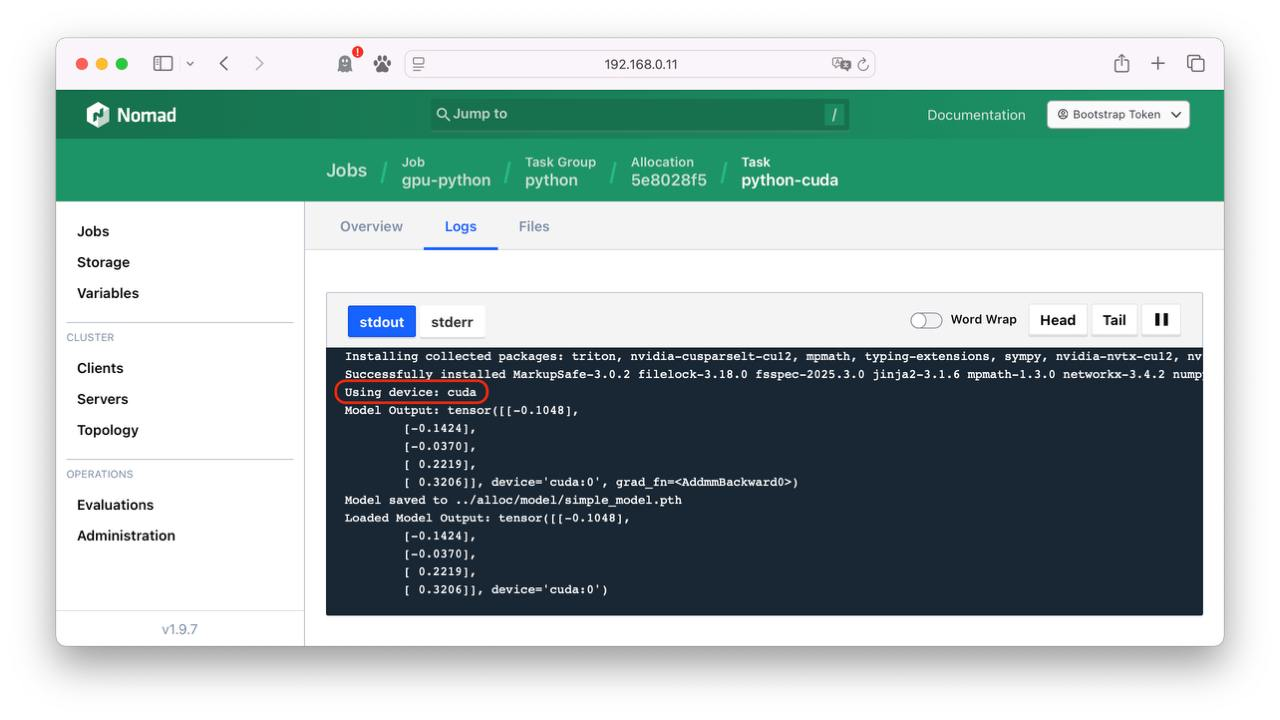Open Safari sidebar toggle icon

(x=163, y=64)
